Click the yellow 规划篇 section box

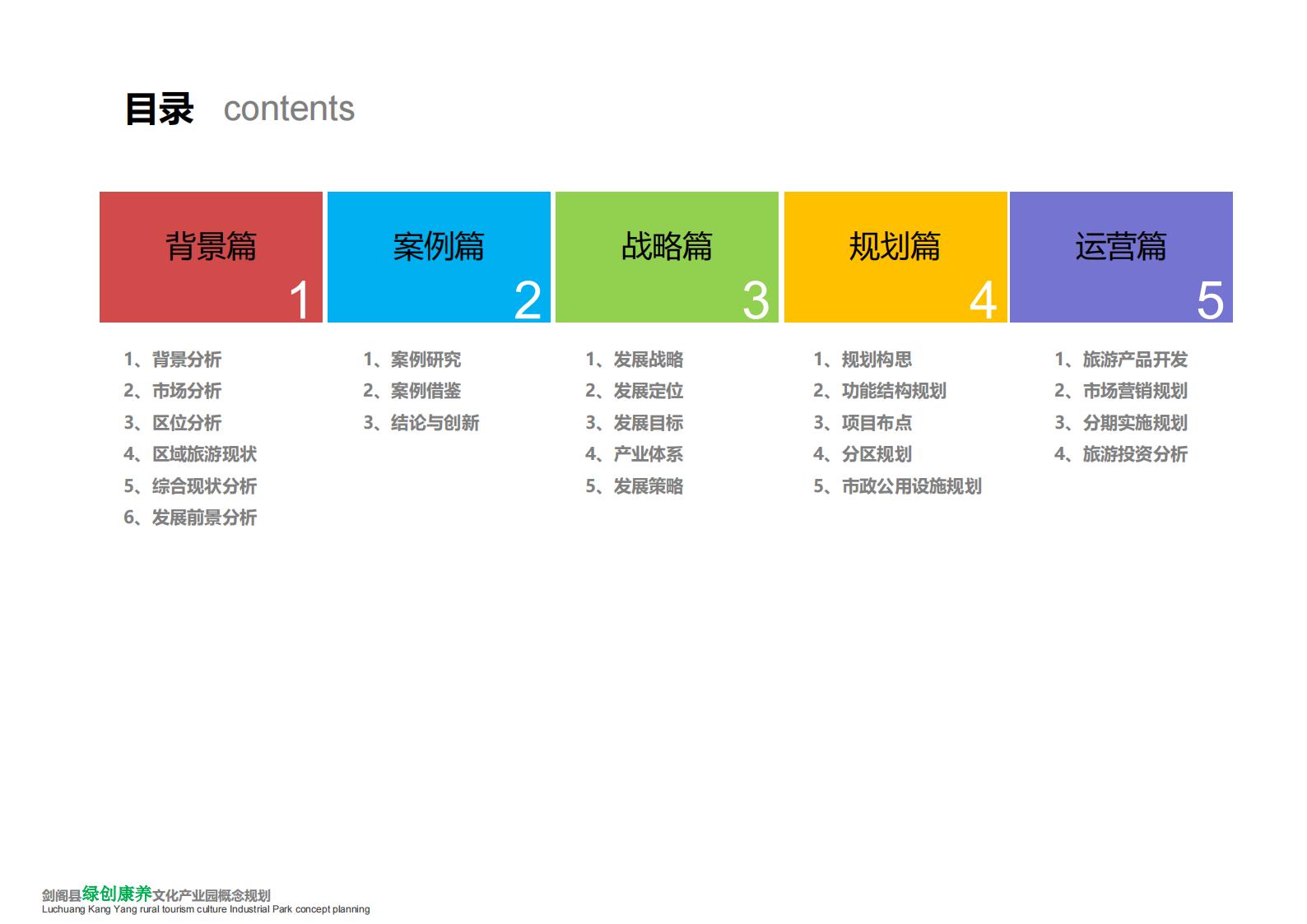(895, 257)
